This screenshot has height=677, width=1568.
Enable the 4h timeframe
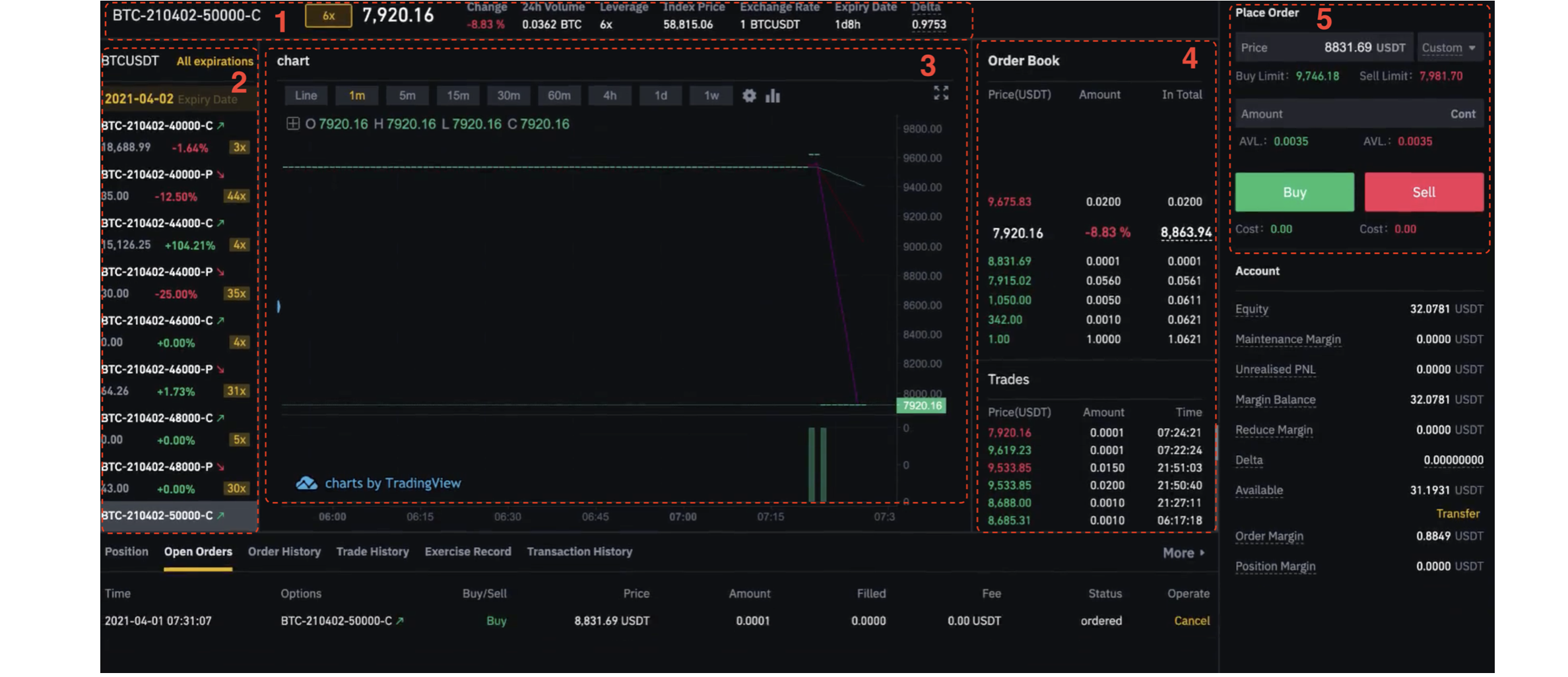tap(610, 95)
